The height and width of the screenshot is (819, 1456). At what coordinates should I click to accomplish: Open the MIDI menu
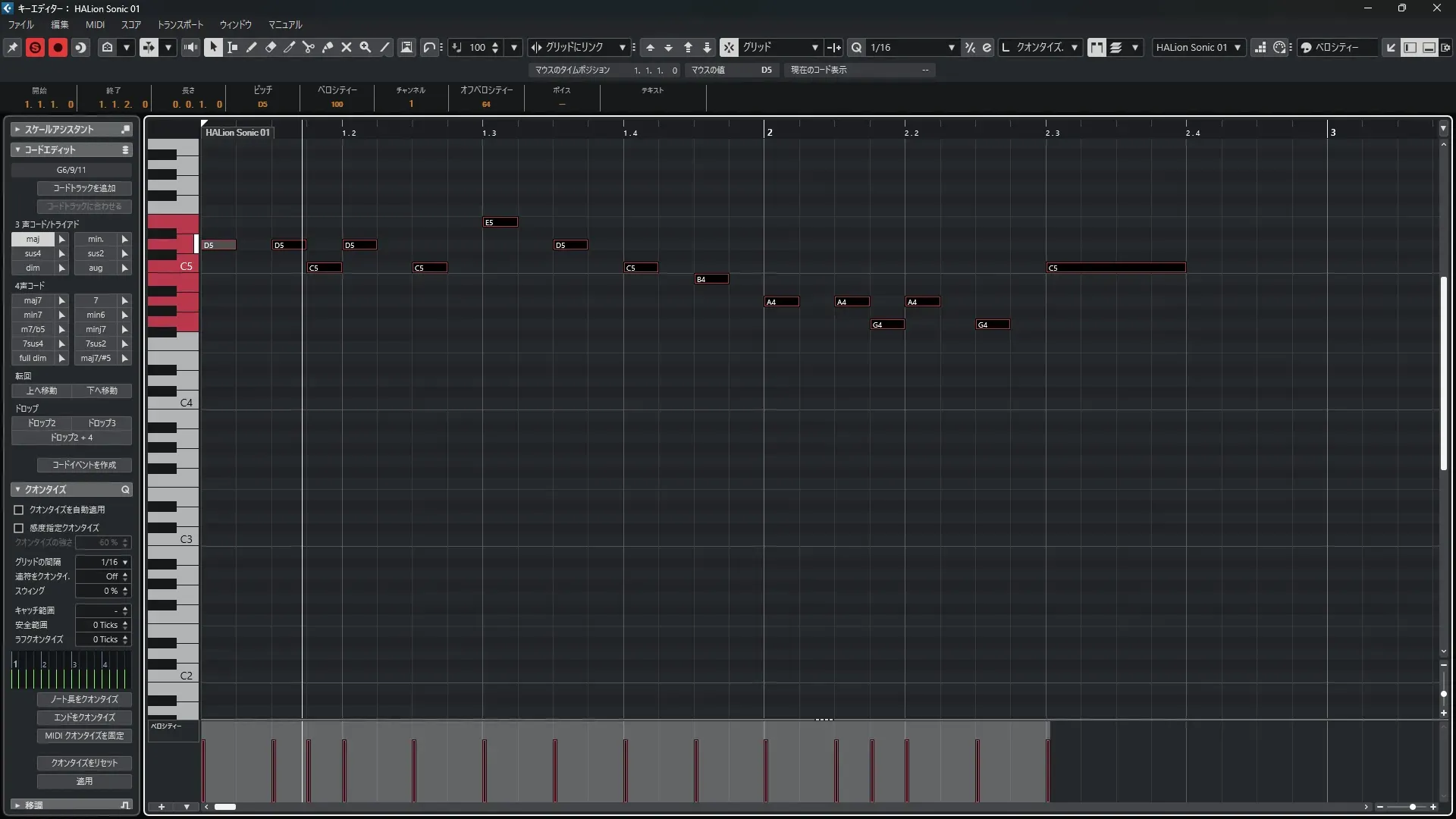[x=95, y=24]
